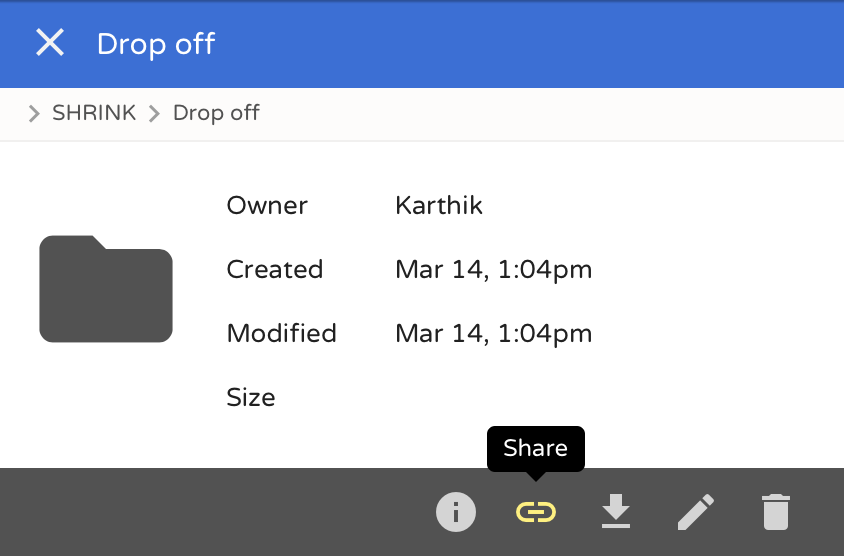The width and height of the screenshot is (844, 558).
Task: Click the first breadcrumb chevron before SHRINK
Action: point(34,113)
